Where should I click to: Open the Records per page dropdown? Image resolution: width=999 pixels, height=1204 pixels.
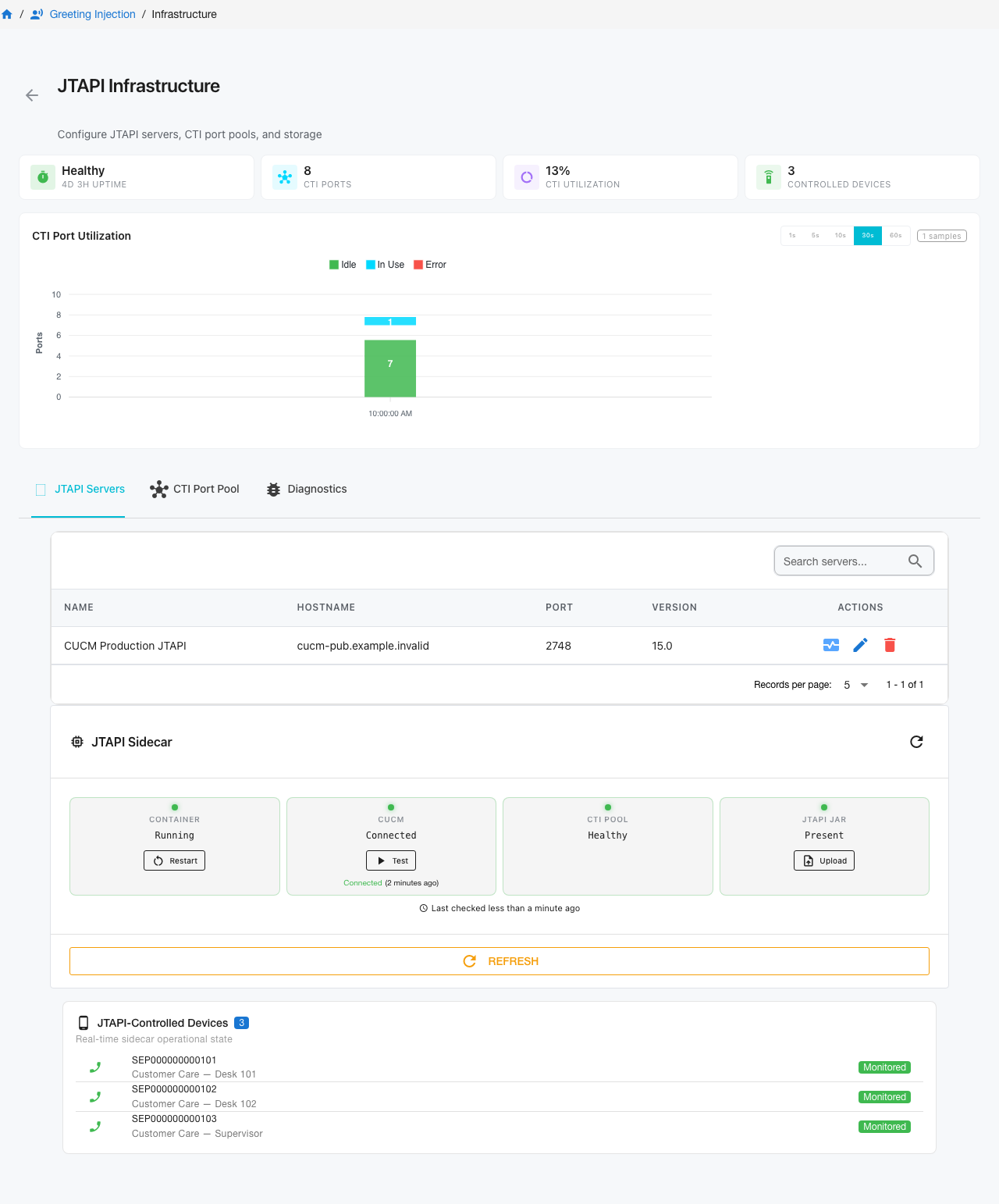click(855, 685)
